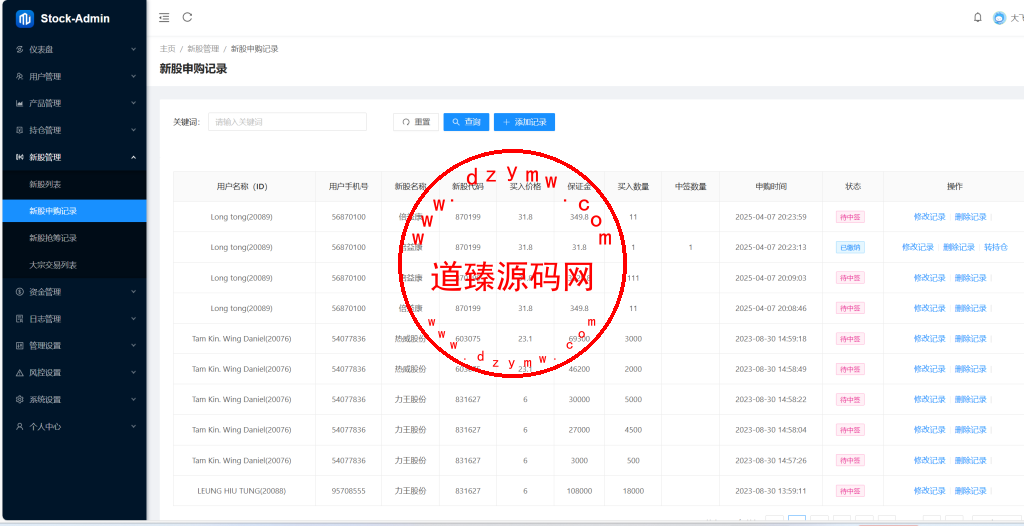
Task: Go to 主页 in the breadcrumb
Action: [168, 49]
